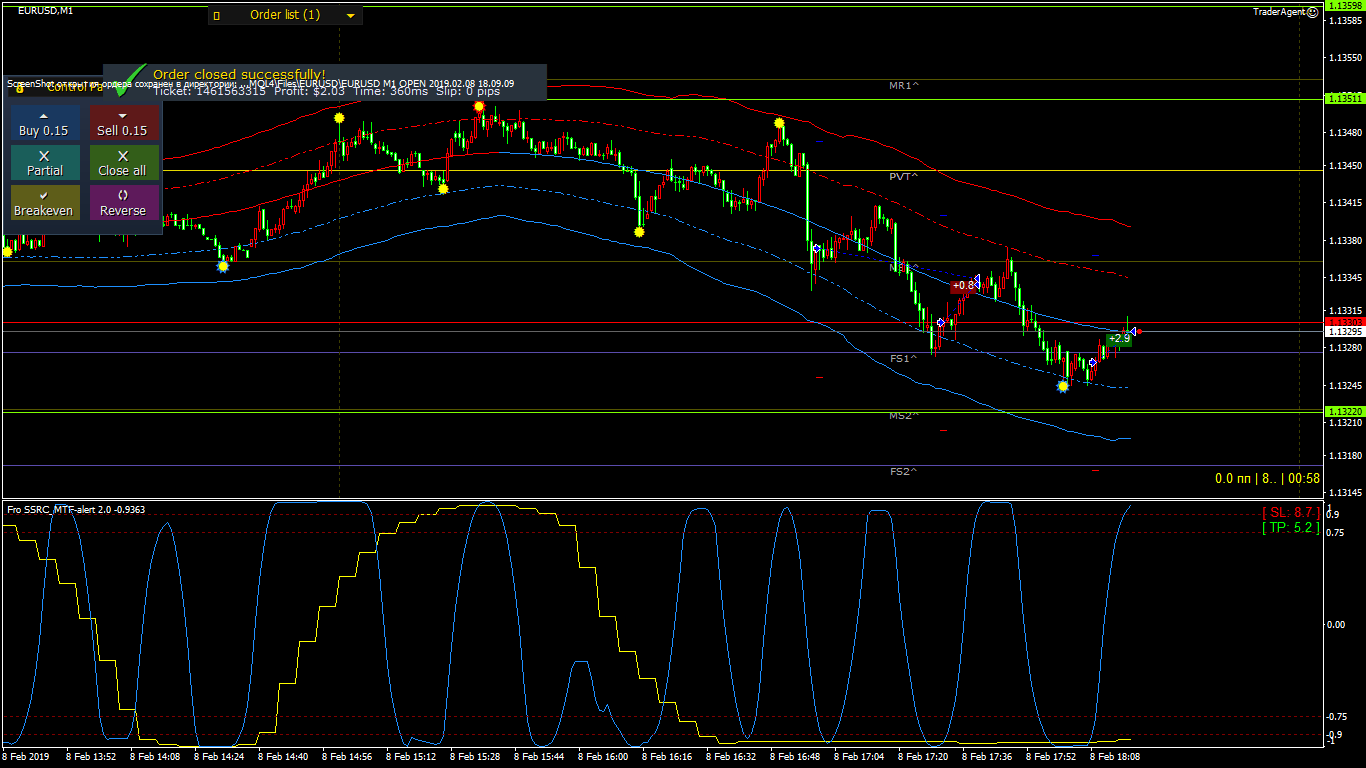Click the yellow '0.0 пп | 8.. | 00:58' timer text
This screenshot has width=1366, height=768.
tap(1267, 479)
